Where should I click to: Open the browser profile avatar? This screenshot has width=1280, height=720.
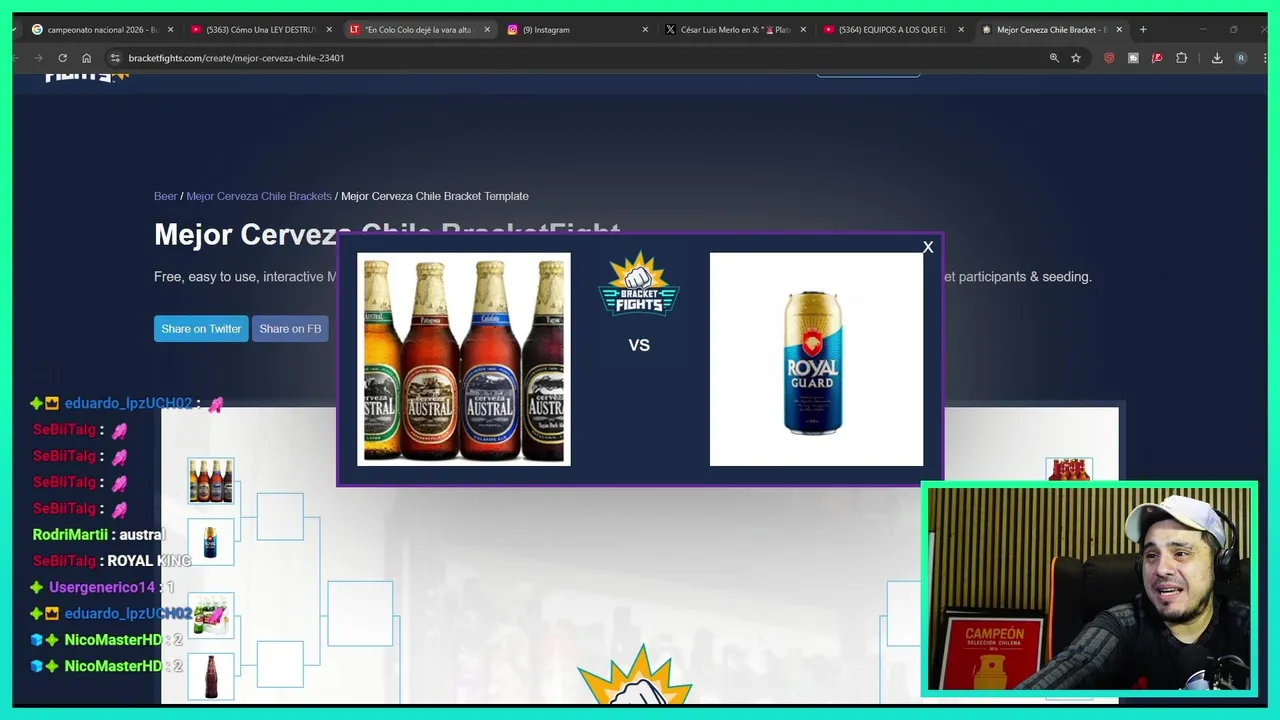pyautogui.click(x=1241, y=58)
